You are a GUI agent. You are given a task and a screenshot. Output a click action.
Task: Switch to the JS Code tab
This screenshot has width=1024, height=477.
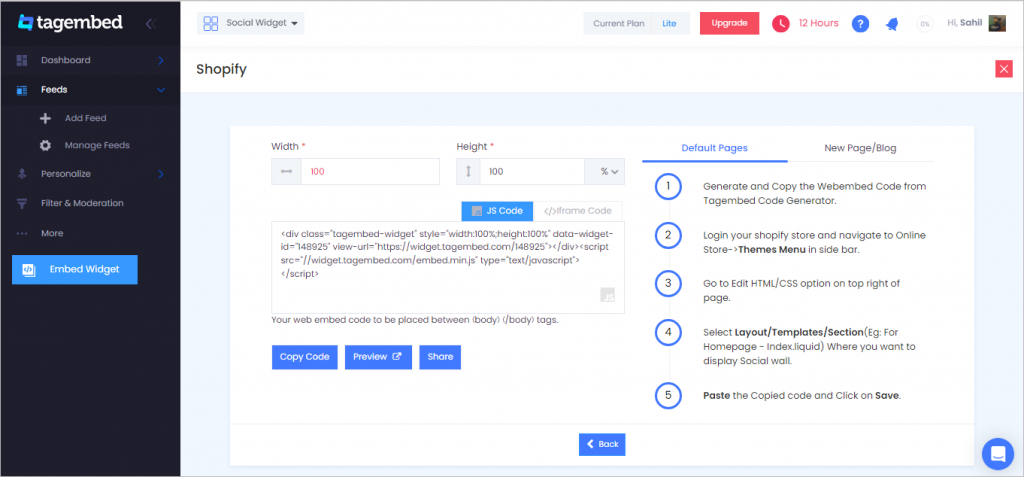(x=498, y=211)
